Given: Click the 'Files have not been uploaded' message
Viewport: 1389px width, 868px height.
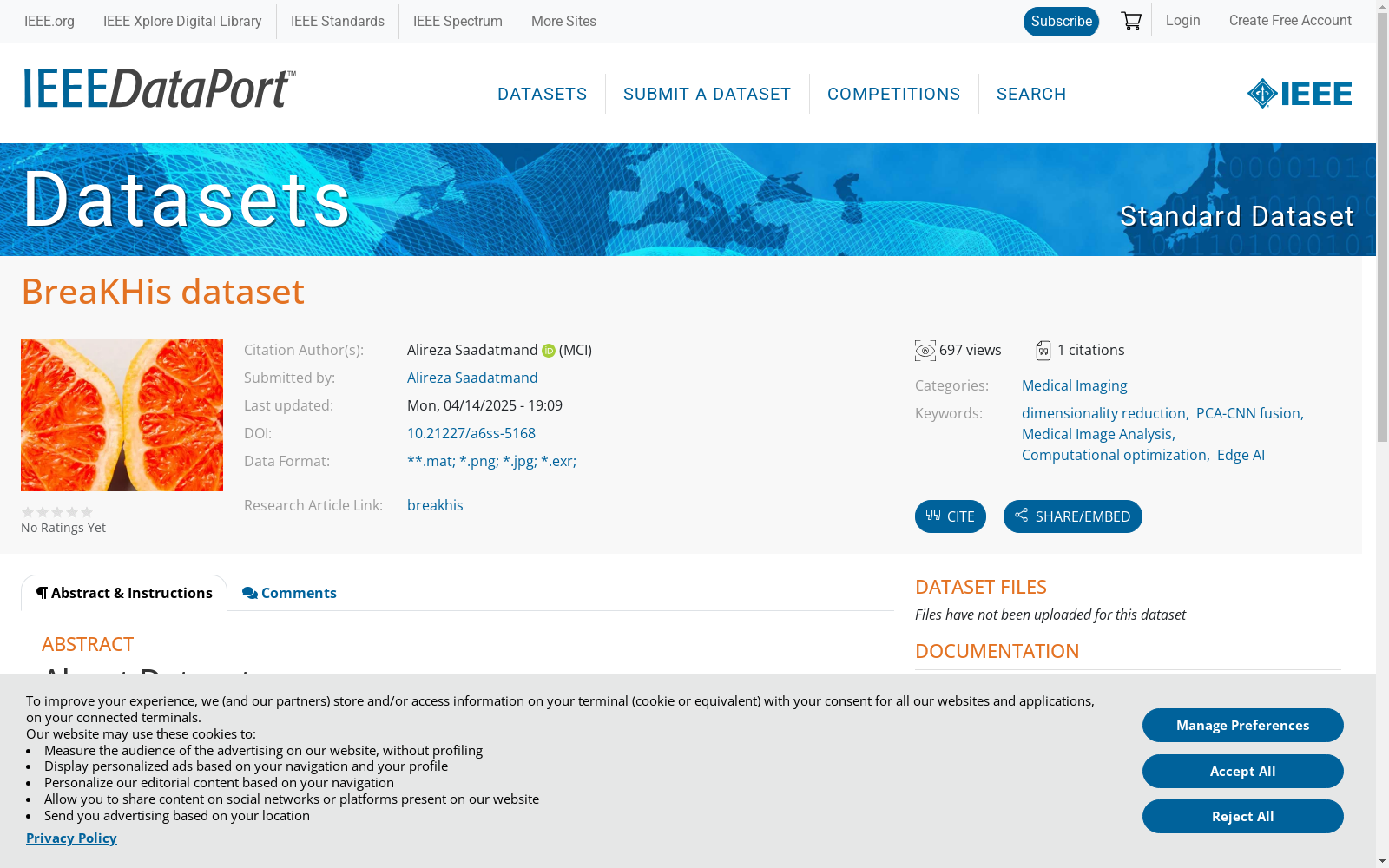Looking at the screenshot, I should (x=1050, y=615).
